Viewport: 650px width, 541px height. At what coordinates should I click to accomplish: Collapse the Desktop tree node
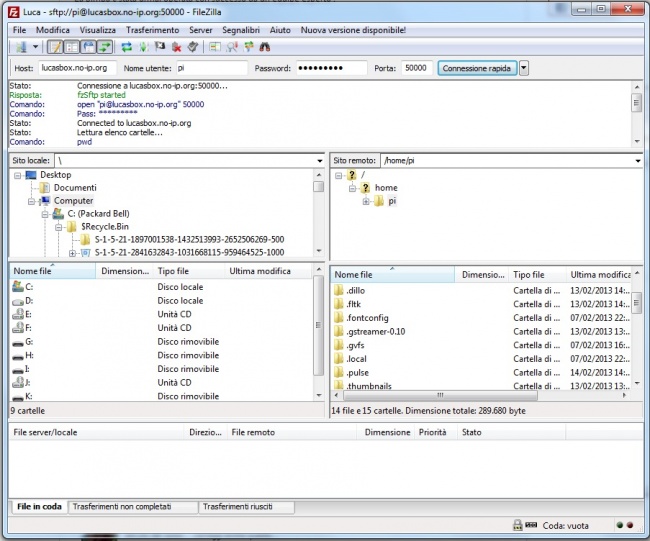coord(17,175)
